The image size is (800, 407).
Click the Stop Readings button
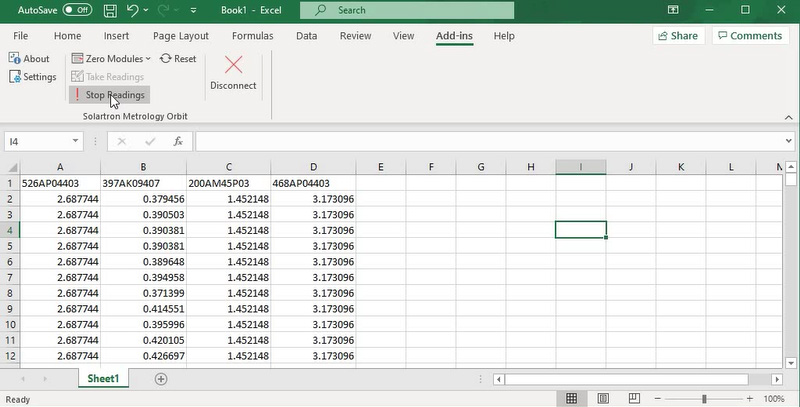pos(109,95)
